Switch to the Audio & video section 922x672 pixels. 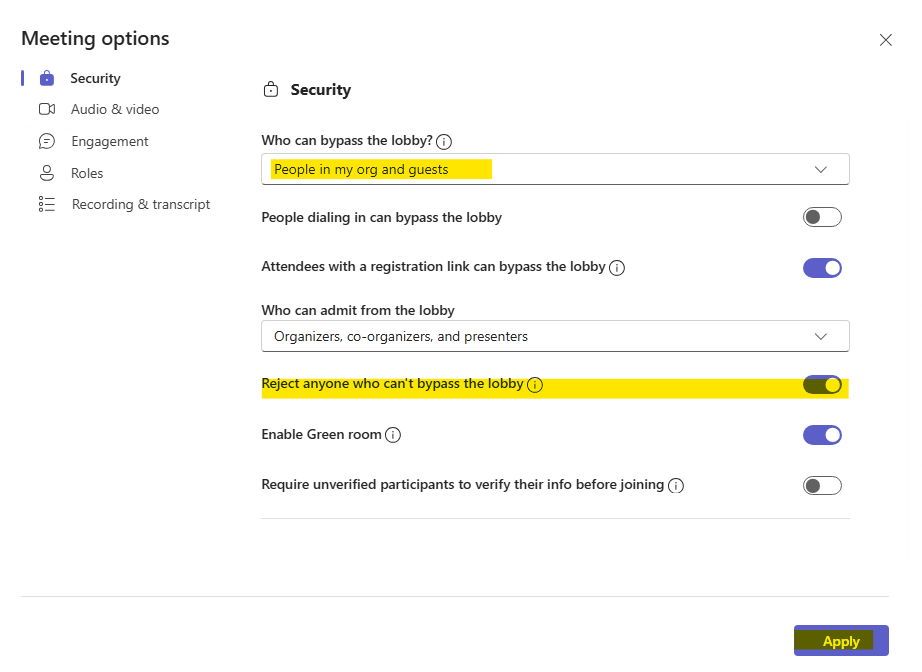pos(115,109)
